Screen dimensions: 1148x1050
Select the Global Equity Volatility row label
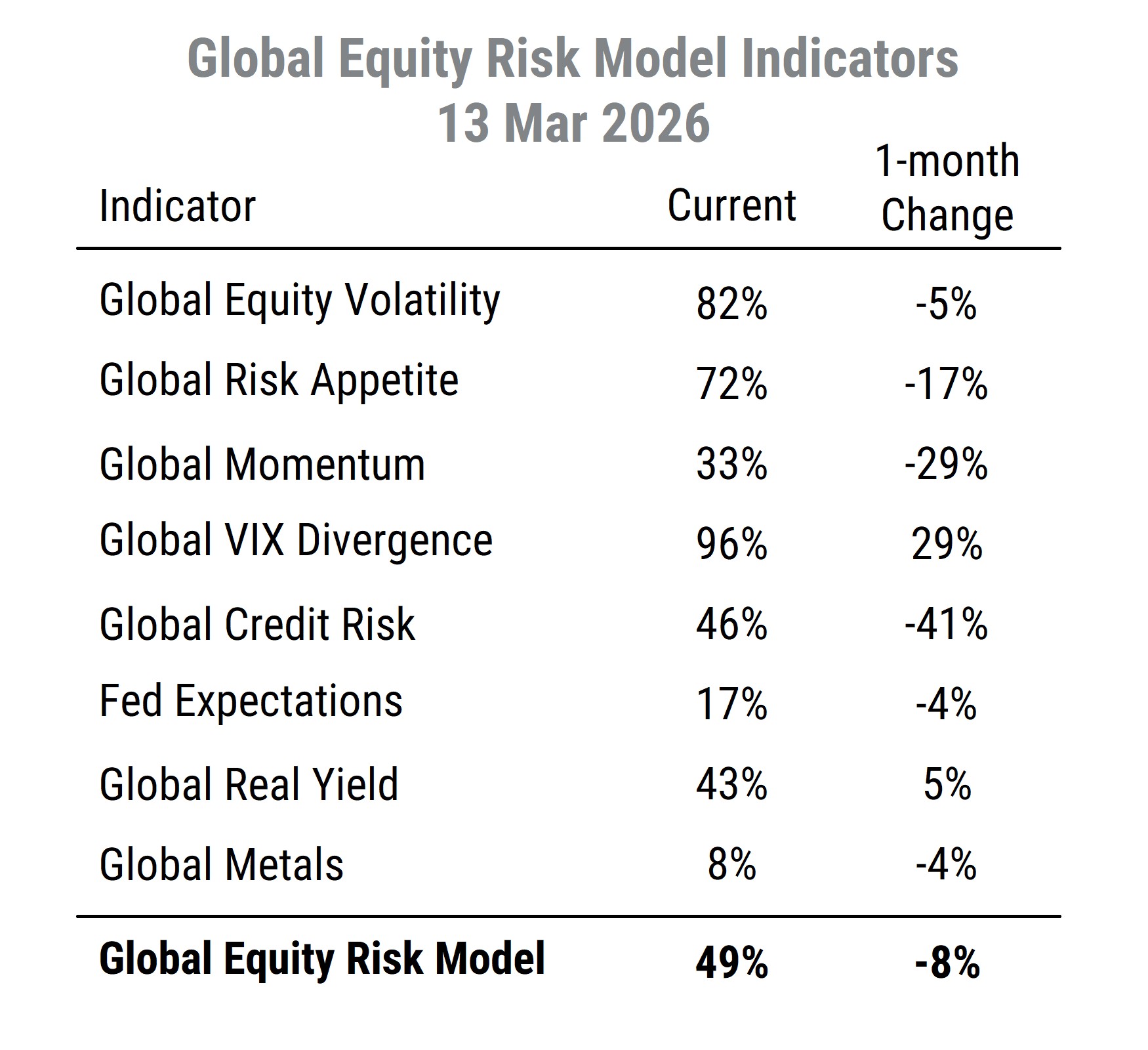click(299, 301)
